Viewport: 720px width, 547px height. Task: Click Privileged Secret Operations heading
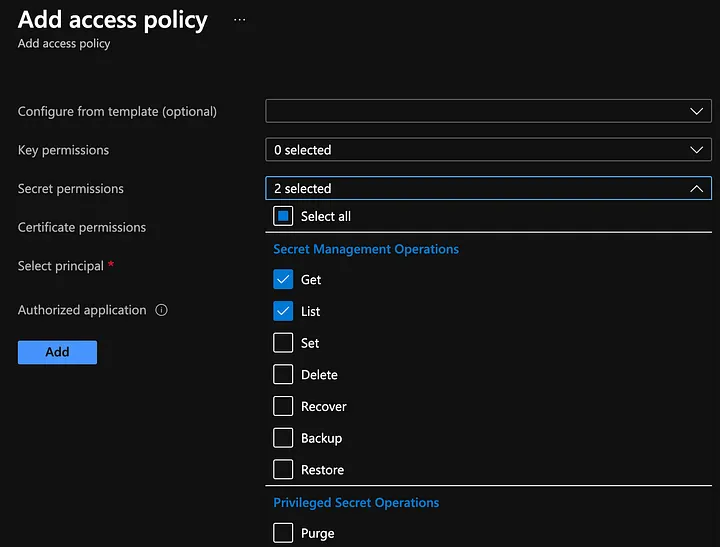pyautogui.click(x=356, y=502)
